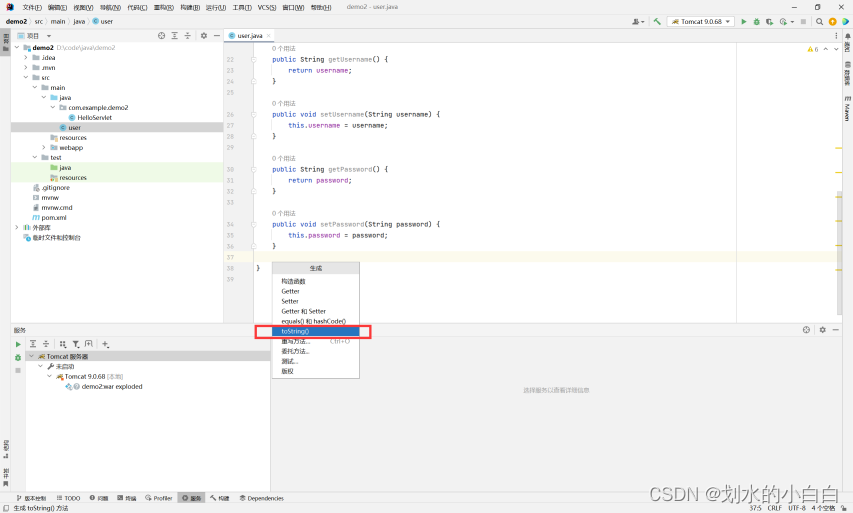Click UTF-8 encoding in status bar

796,508
